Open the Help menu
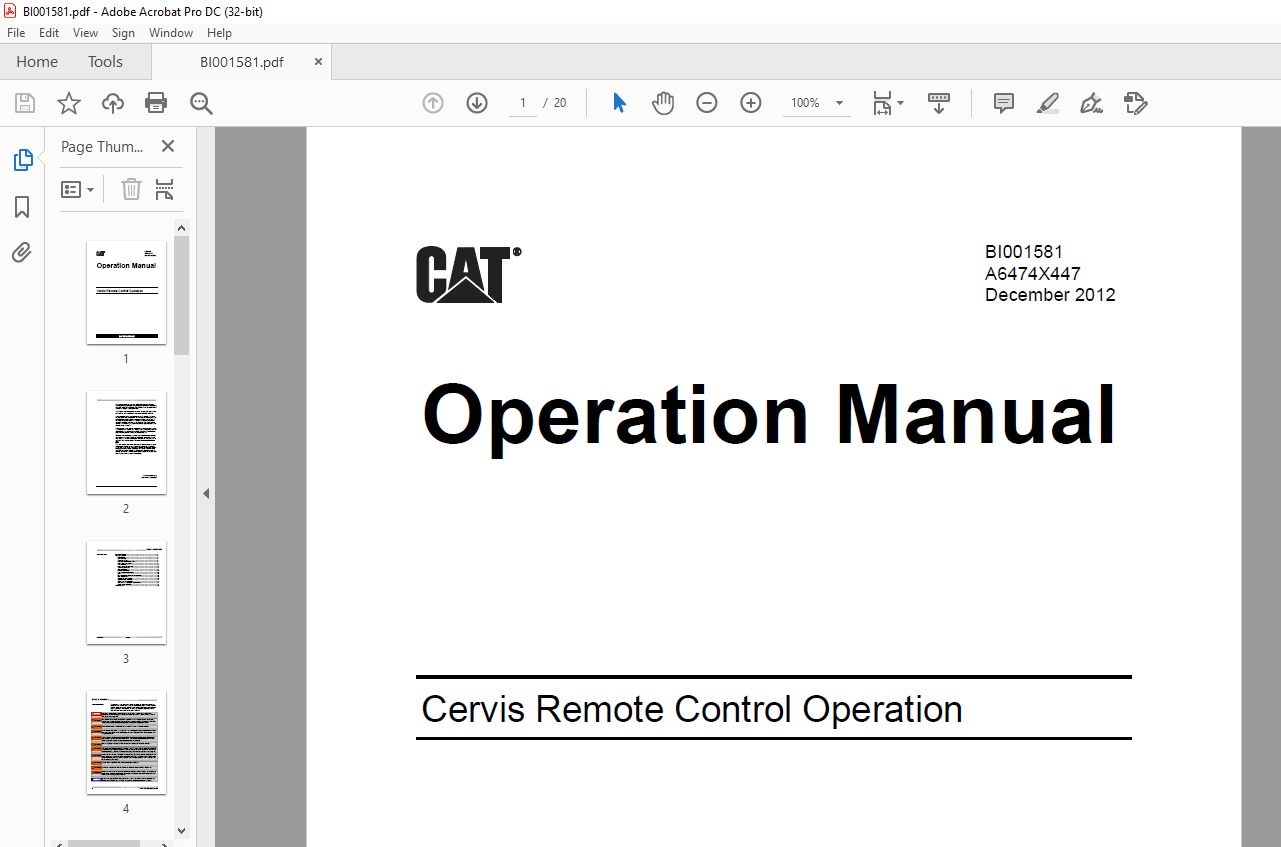 click(x=219, y=33)
